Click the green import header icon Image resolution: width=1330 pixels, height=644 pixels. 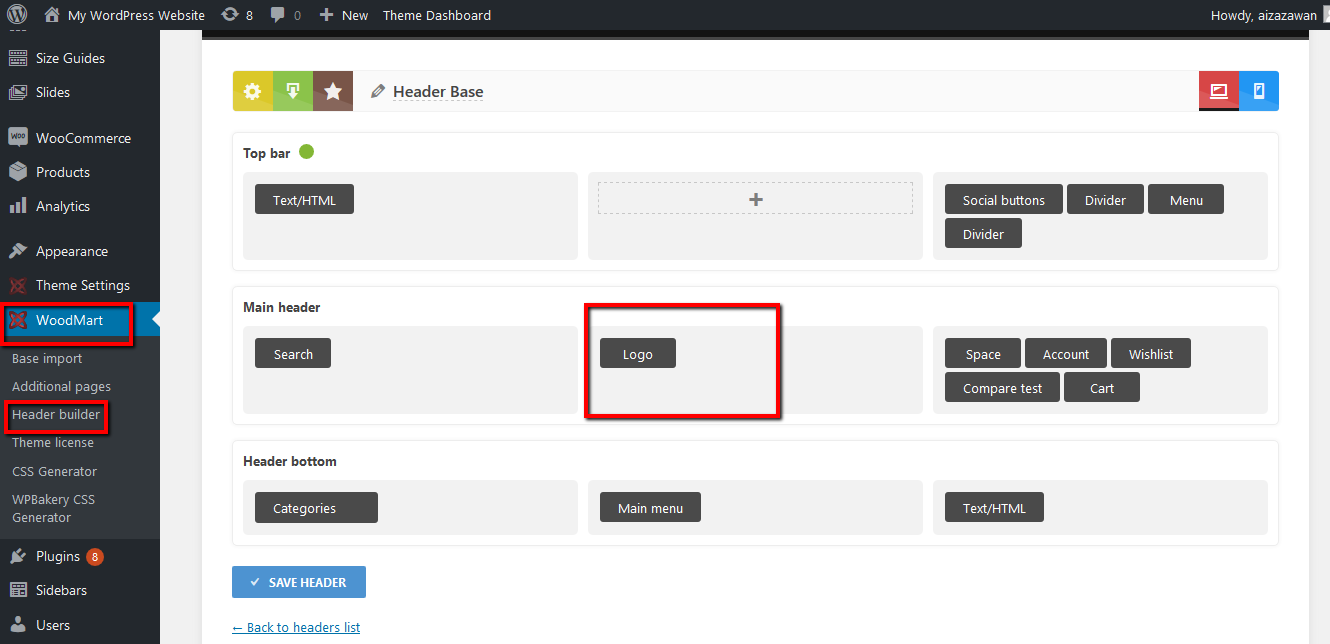pyautogui.click(x=293, y=91)
